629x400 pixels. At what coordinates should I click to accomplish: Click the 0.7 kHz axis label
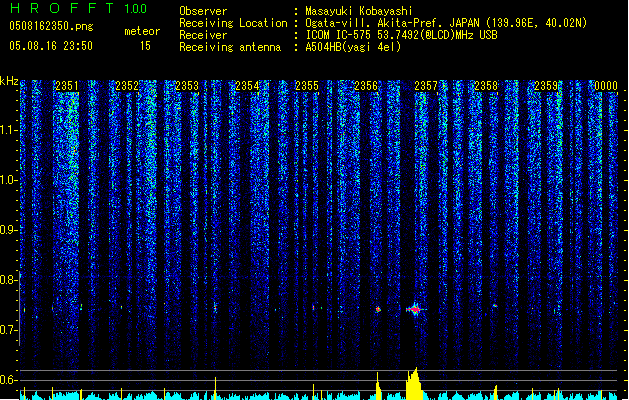(8, 330)
